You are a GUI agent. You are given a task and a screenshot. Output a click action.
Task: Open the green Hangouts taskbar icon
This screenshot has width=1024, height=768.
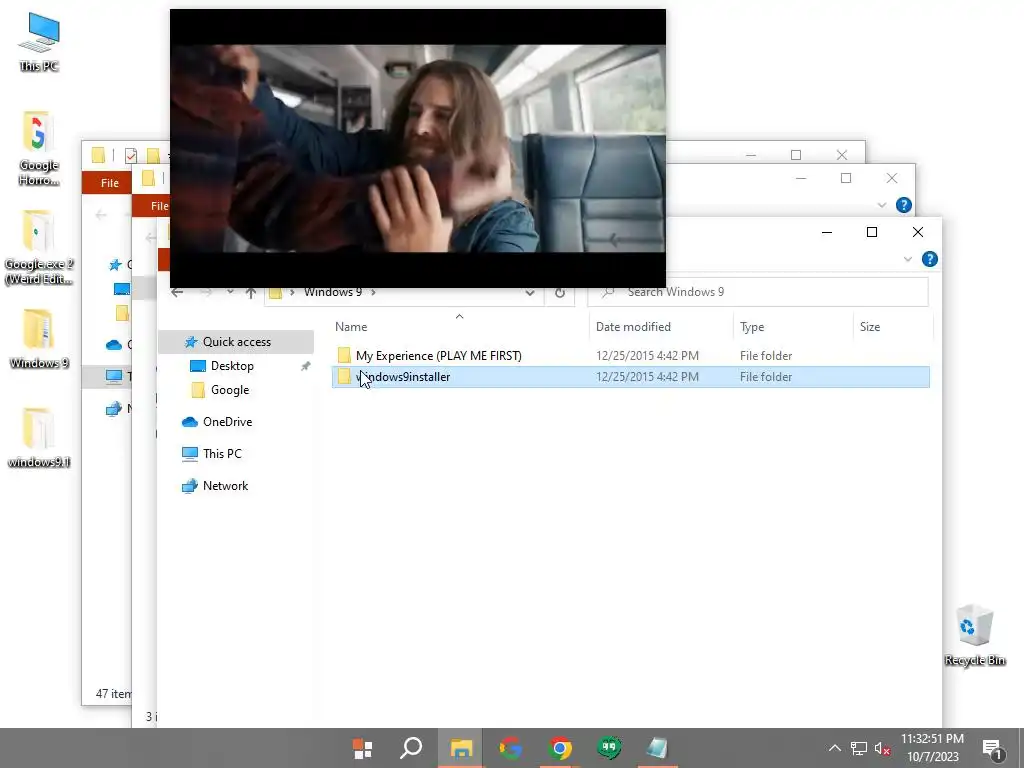pos(609,748)
